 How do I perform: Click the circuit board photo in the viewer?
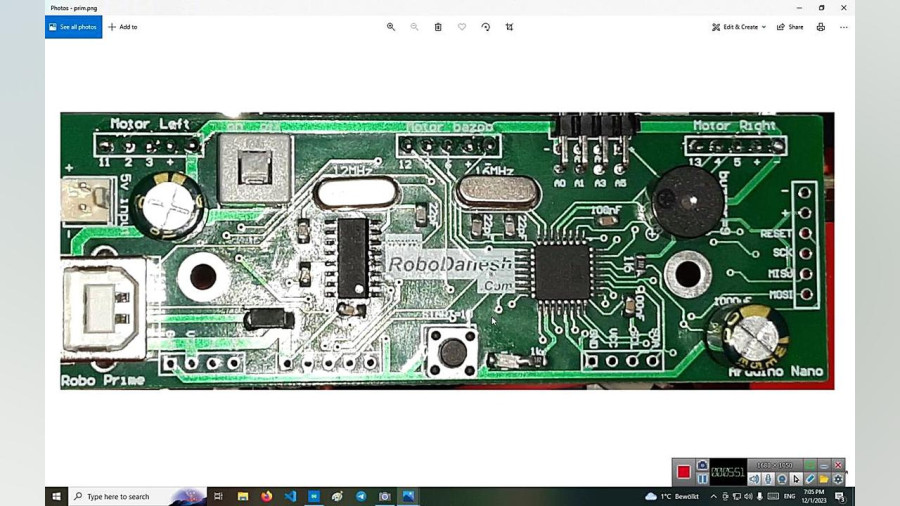point(447,251)
